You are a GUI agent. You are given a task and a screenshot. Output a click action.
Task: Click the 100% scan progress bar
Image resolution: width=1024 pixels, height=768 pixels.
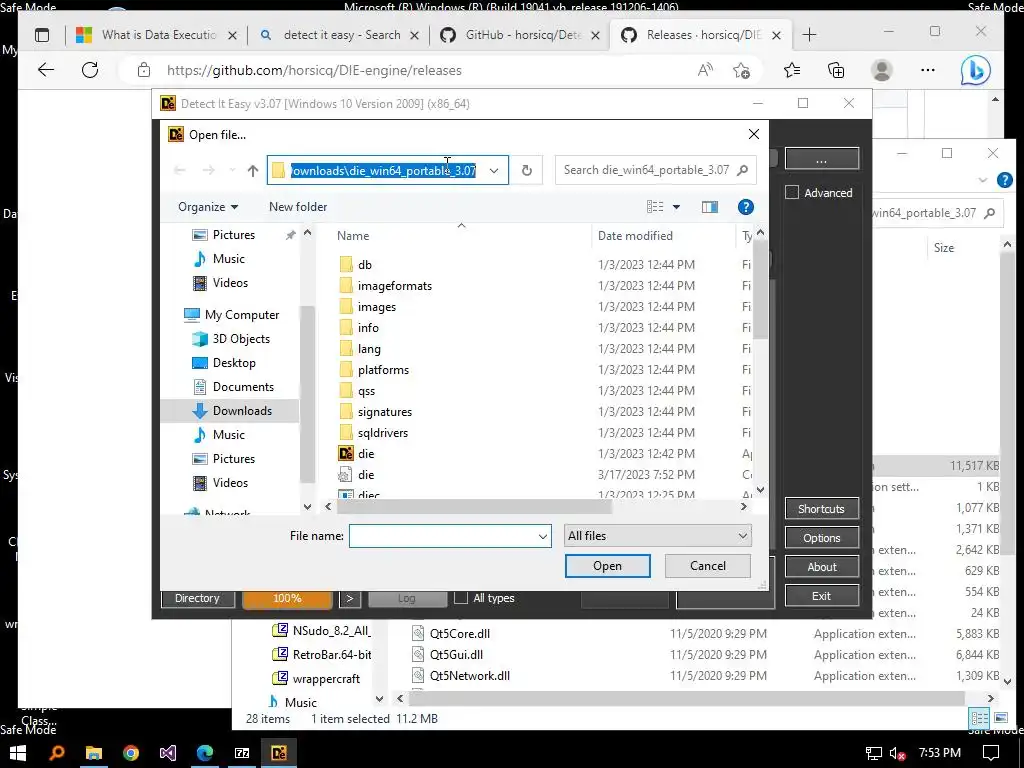pyautogui.click(x=287, y=598)
